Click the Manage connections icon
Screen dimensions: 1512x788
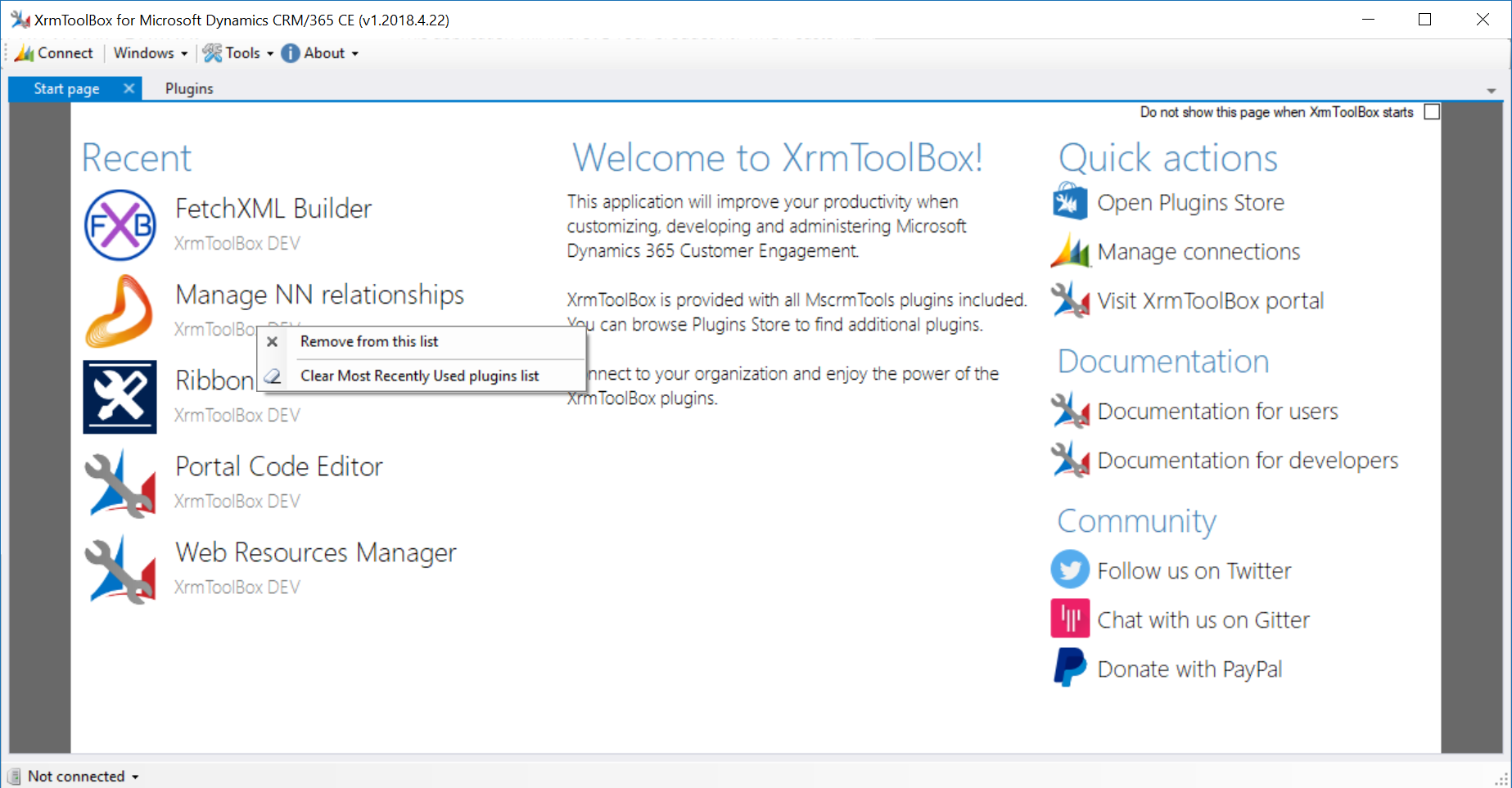[x=1070, y=251]
